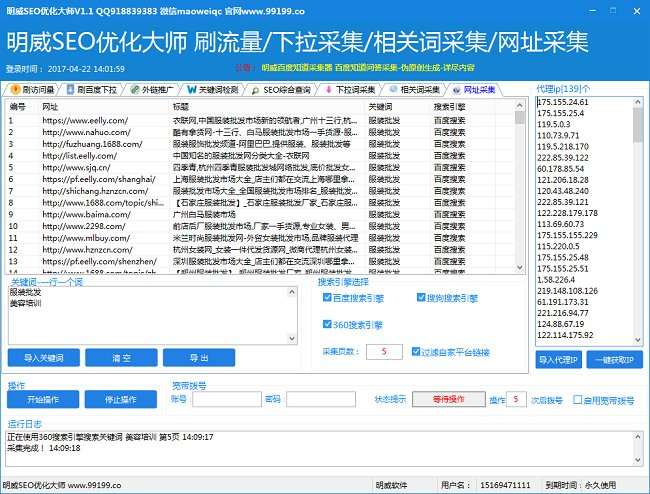Viewport: 650px width, 494px height.
Task: Click the 外链推广 link icon
Action: [x=135, y=90]
